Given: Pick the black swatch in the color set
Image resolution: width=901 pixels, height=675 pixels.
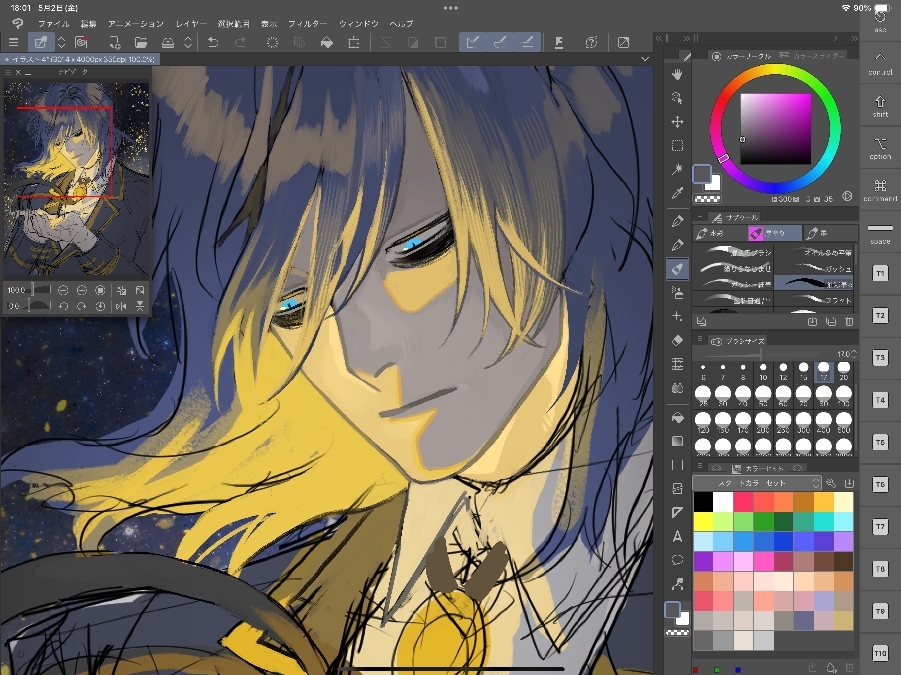Looking at the screenshot, I should pyautogui.click(x=703, y=501).
